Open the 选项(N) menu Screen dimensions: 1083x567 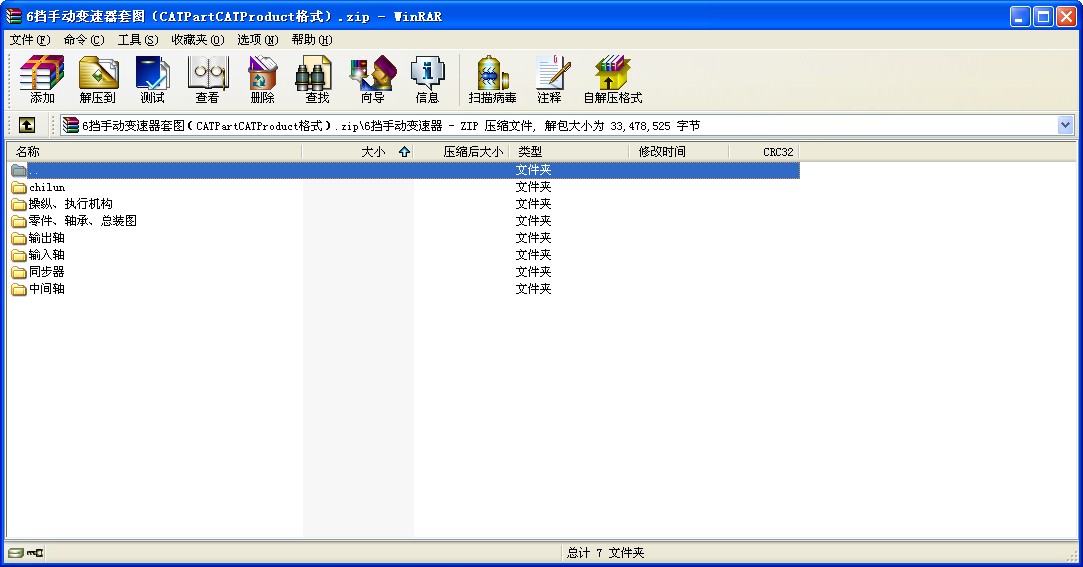258,40
